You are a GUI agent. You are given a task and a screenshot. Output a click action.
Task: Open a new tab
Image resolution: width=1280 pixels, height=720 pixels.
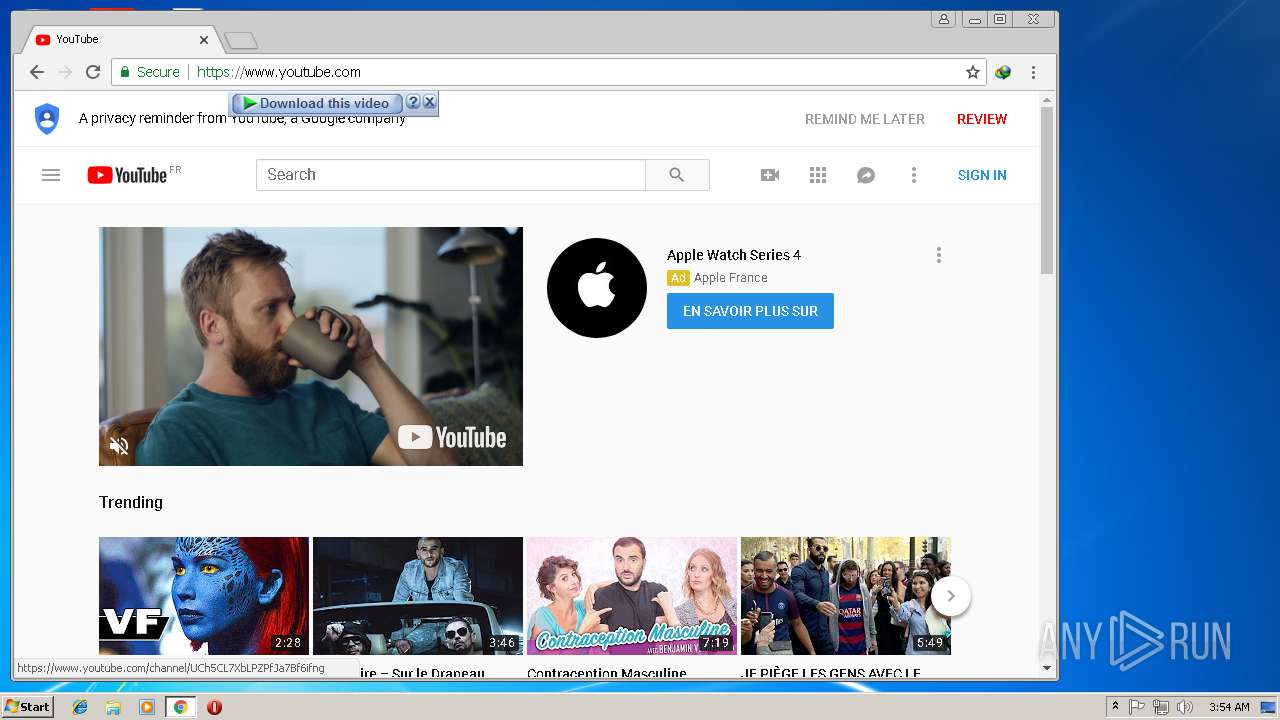(241, 40)
